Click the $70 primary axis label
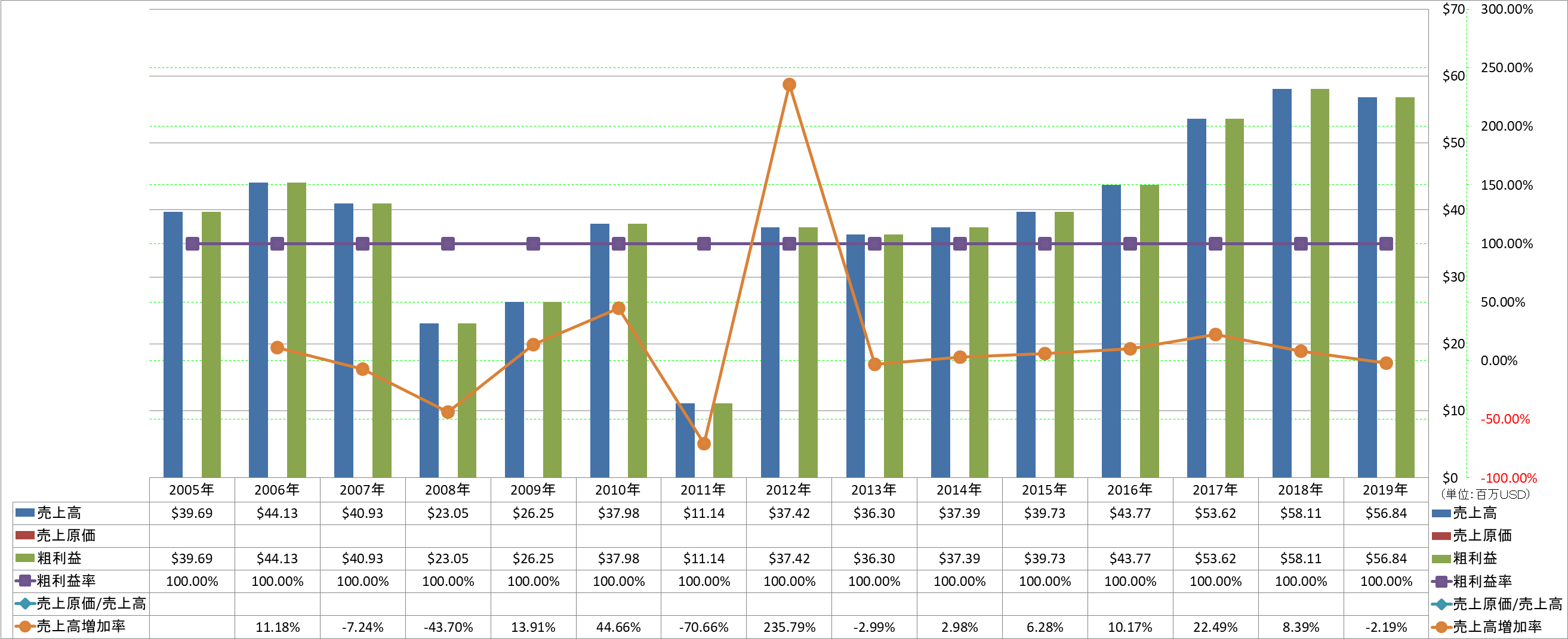 click(1453, 9)
